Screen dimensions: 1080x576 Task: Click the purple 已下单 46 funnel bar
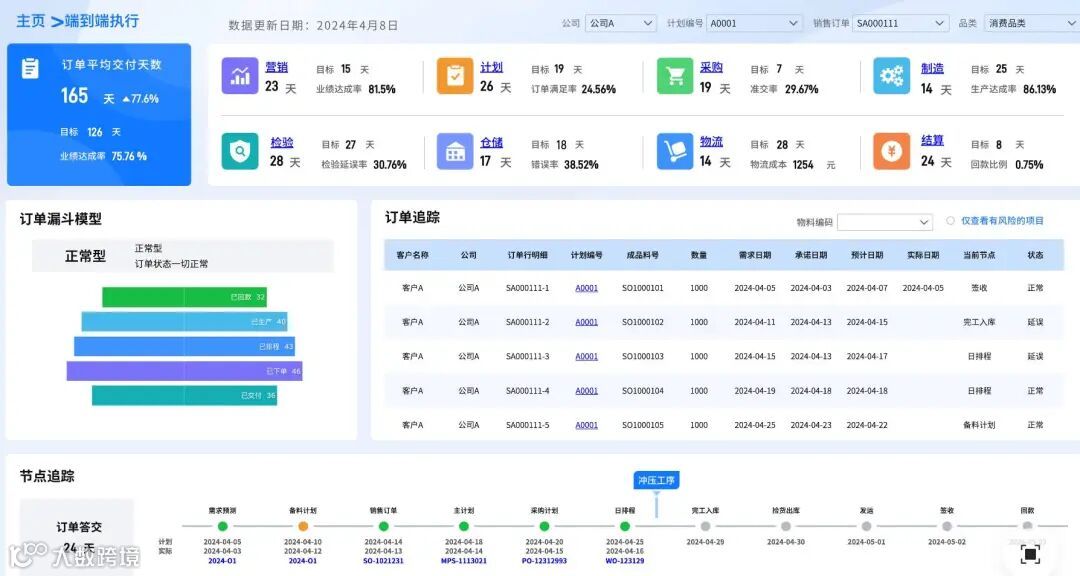pyautogui.click(x=185, y=371)
